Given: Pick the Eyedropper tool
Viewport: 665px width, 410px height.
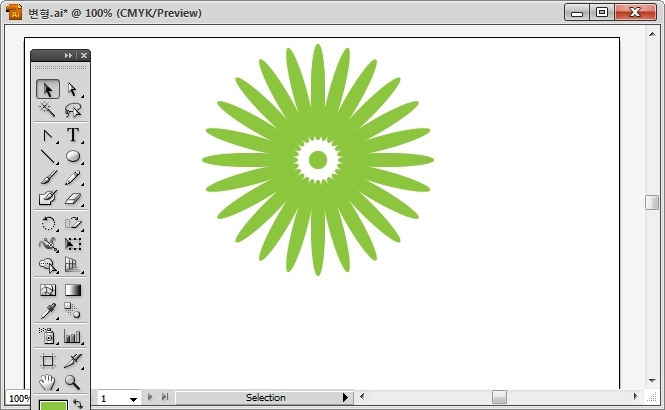Looking at the screenshot, I should [x=48, y=311].
